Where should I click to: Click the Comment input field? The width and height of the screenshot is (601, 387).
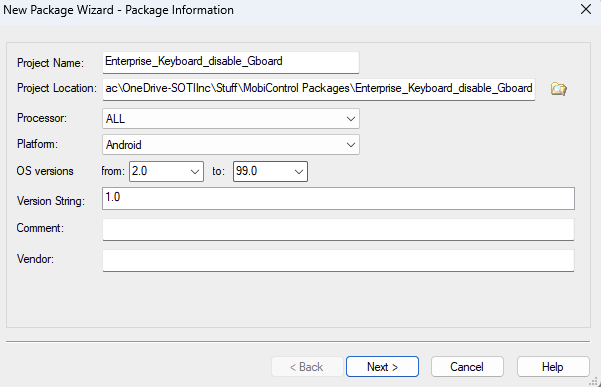pyautogui.click(x=338, y=230)
